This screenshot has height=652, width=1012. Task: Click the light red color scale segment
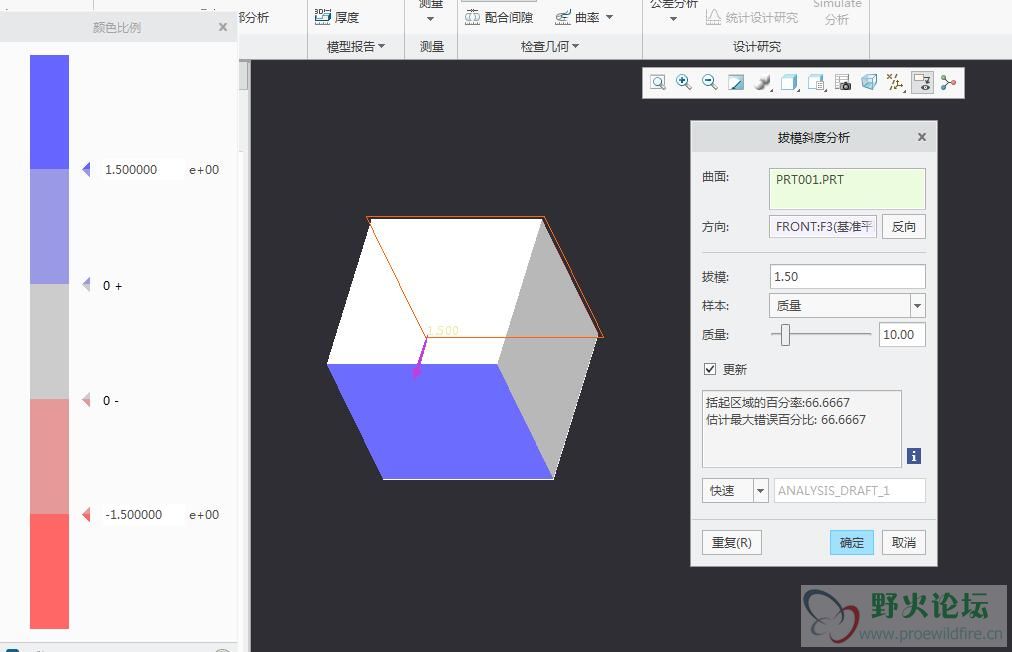coord(49,456)
